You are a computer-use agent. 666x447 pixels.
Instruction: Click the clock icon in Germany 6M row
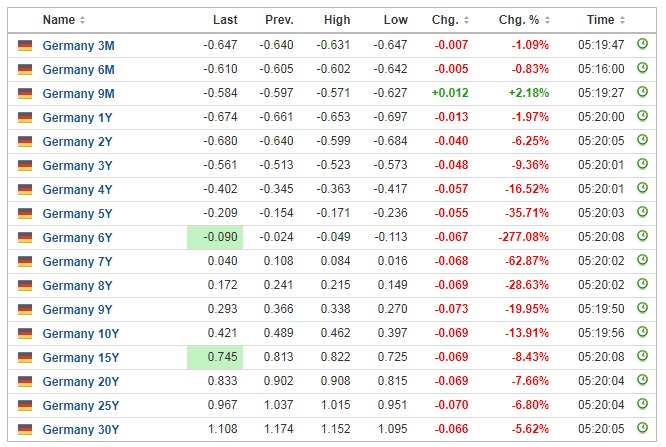(642, 68)
